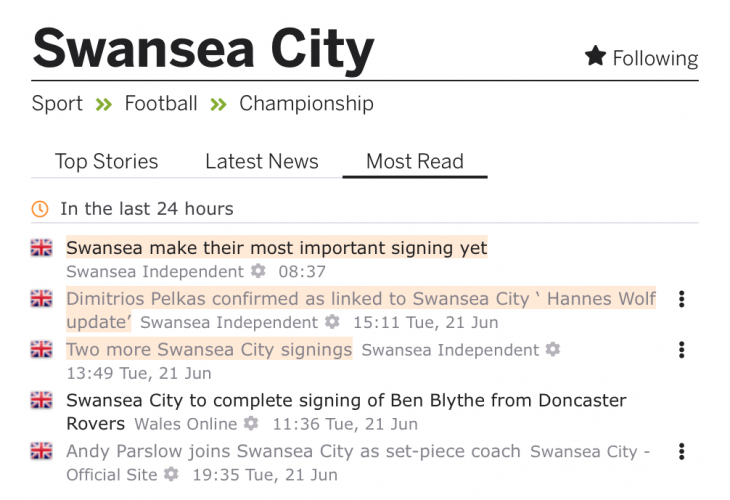Click the UK flag beside the first headline
The image size is (730, 500).
(41, 247)
